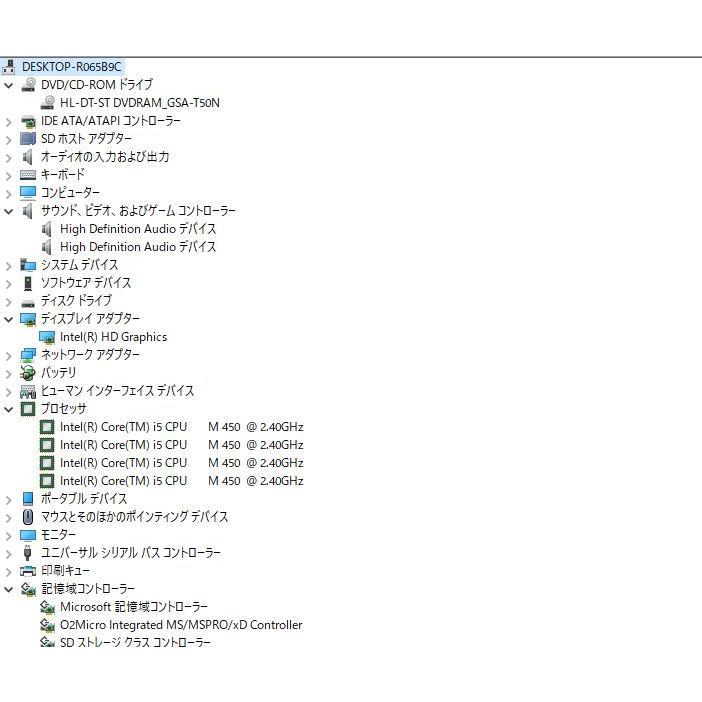The image size is (702, 702).
Task: Expand the ユニバーサル シリアル バス コントローラー node
Action: tap(9, 553)
